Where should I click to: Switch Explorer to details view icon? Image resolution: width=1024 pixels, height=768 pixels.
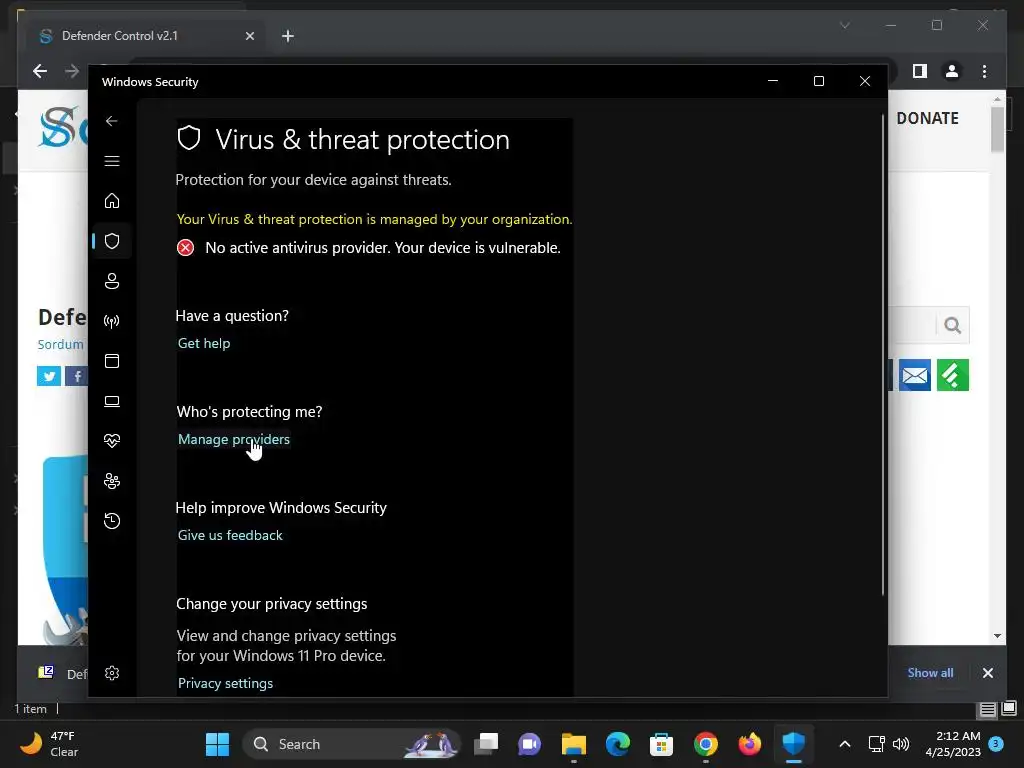click(987, 709)
